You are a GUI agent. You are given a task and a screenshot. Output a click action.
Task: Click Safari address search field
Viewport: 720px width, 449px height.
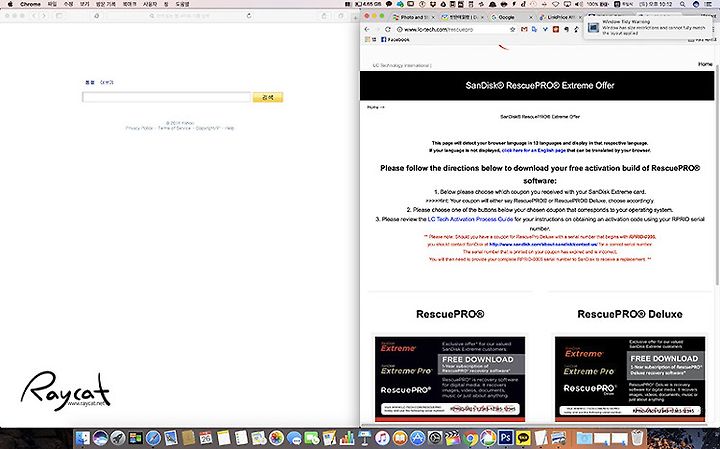(x=179, y=16)
